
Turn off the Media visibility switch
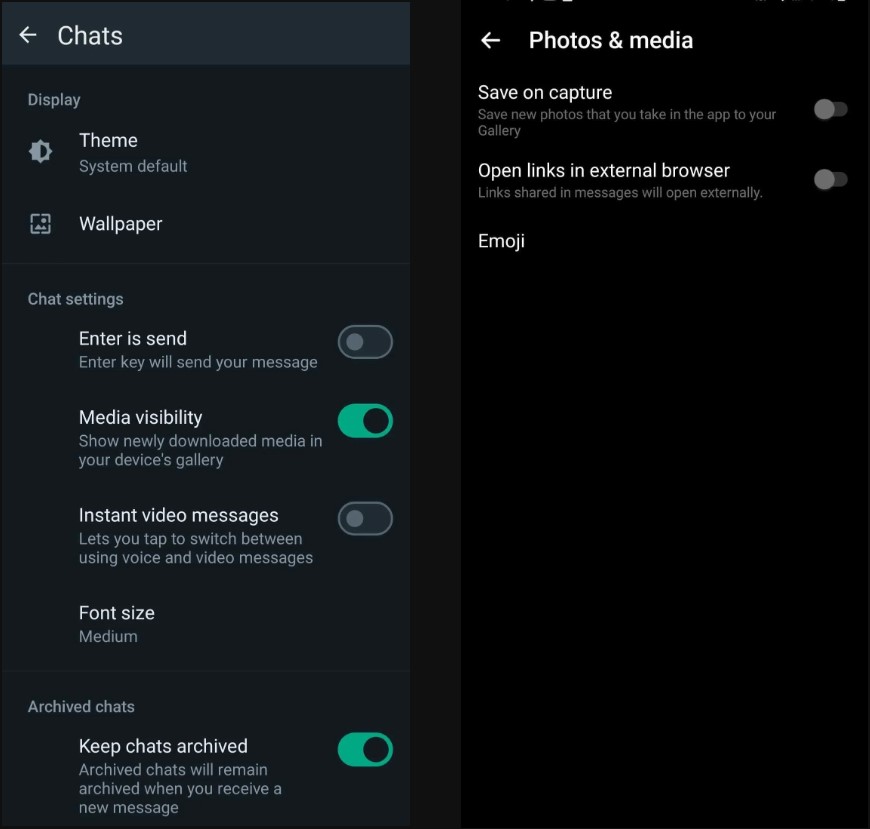365,421
